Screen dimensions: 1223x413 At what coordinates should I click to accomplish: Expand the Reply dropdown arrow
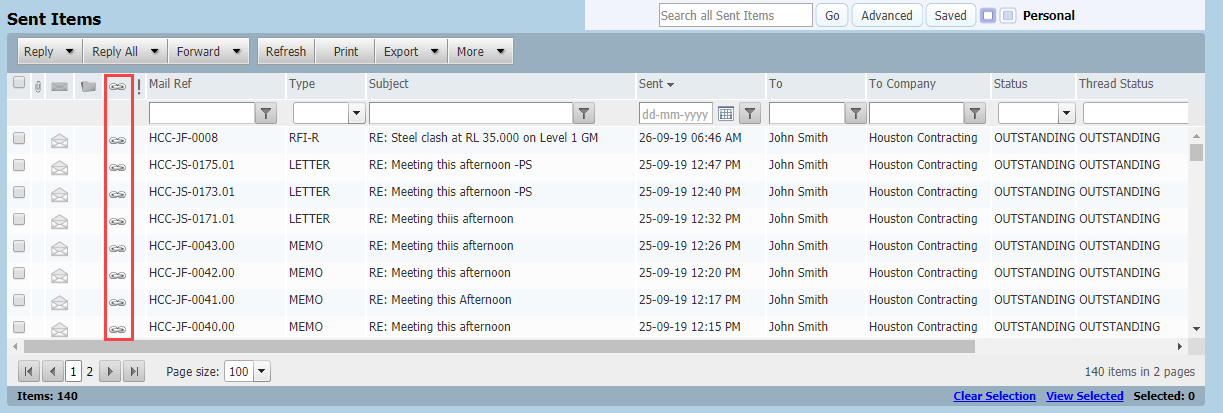tap(69, 52)
